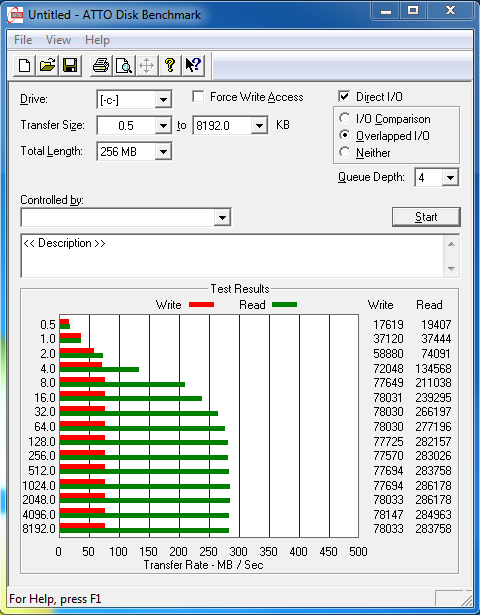Save results using the floppy disk icon
Image resolution: width=480 pixels, height=615 pixels.
tap(71, 65)
